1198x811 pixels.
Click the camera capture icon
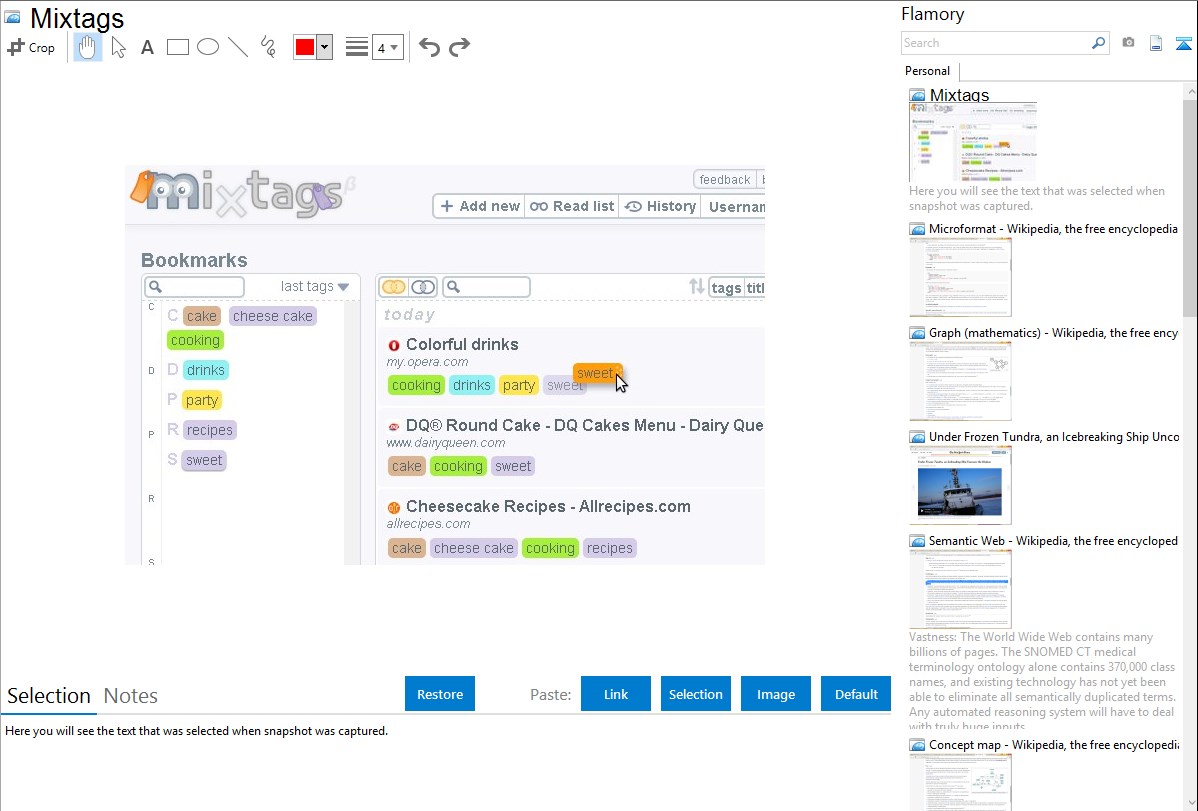pyautogui.click(x=1128, y=43)
